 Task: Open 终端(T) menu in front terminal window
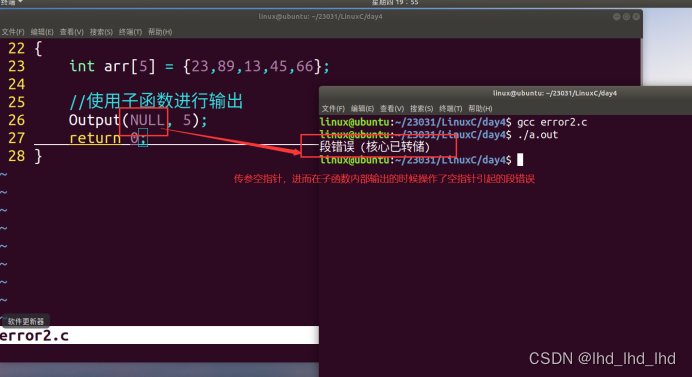point(451,109)
